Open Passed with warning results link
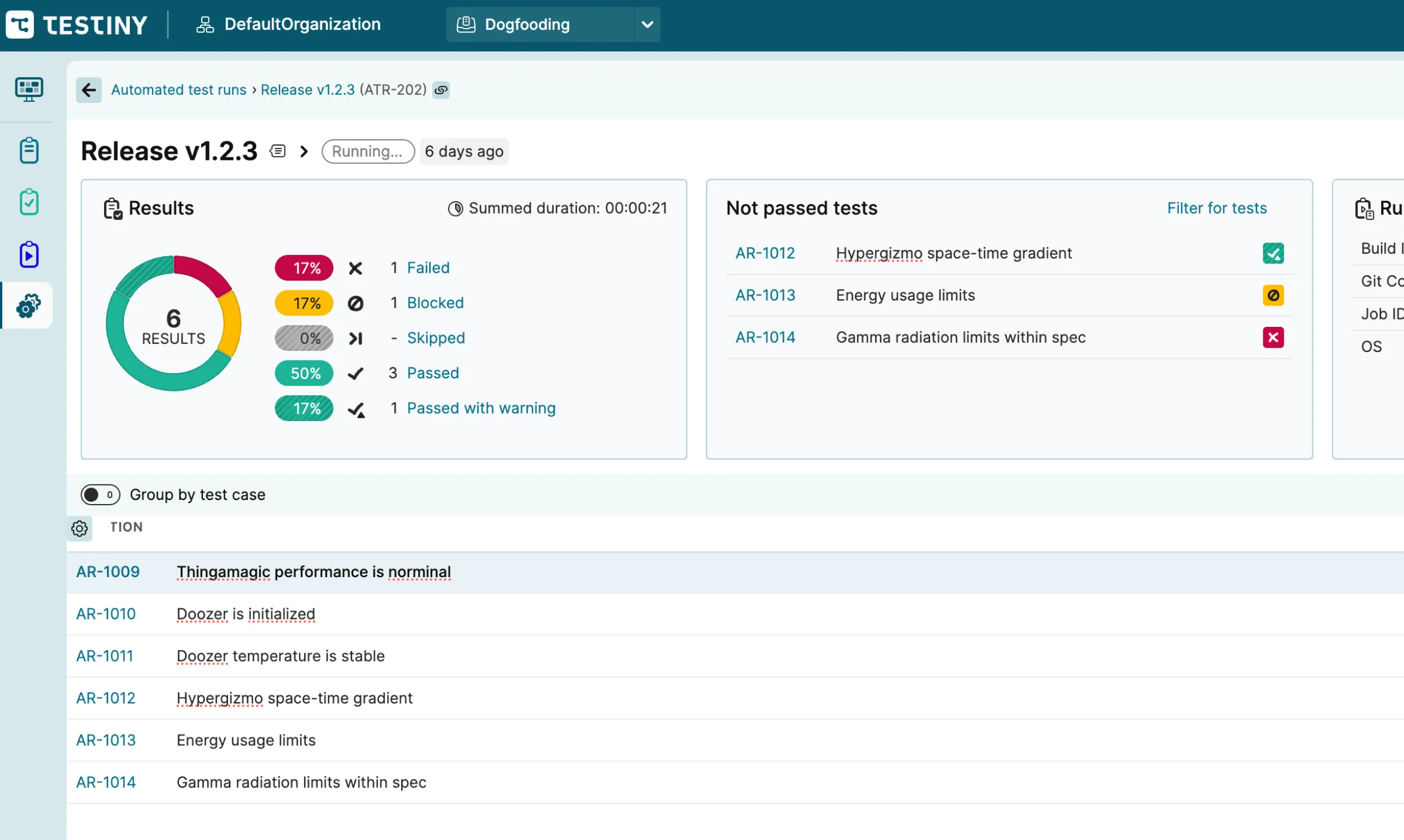1404x840 pixels. pos(481,408)
